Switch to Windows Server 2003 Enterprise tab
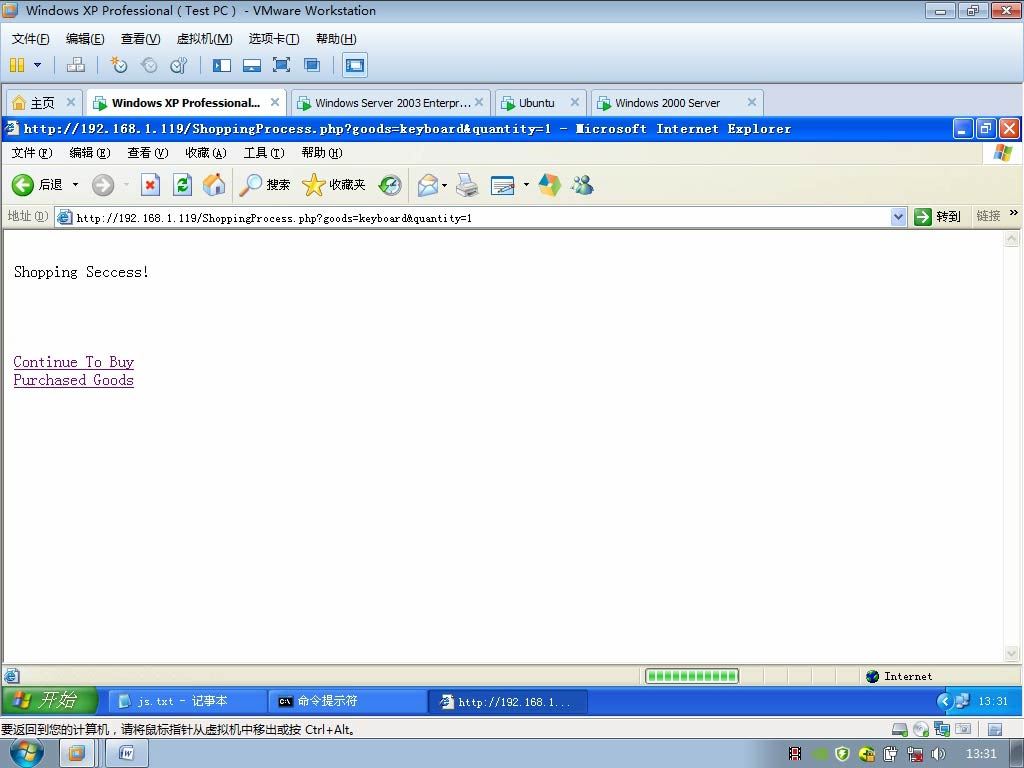The width and height of the screenshot is (1024, 768). (x=390, y=103)
